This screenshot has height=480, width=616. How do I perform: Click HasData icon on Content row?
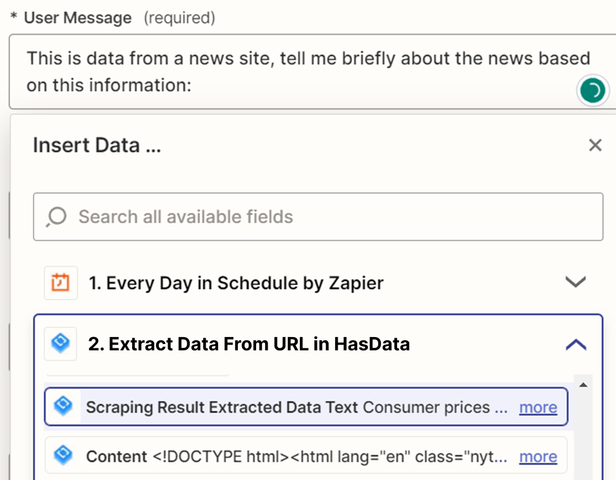64,456
